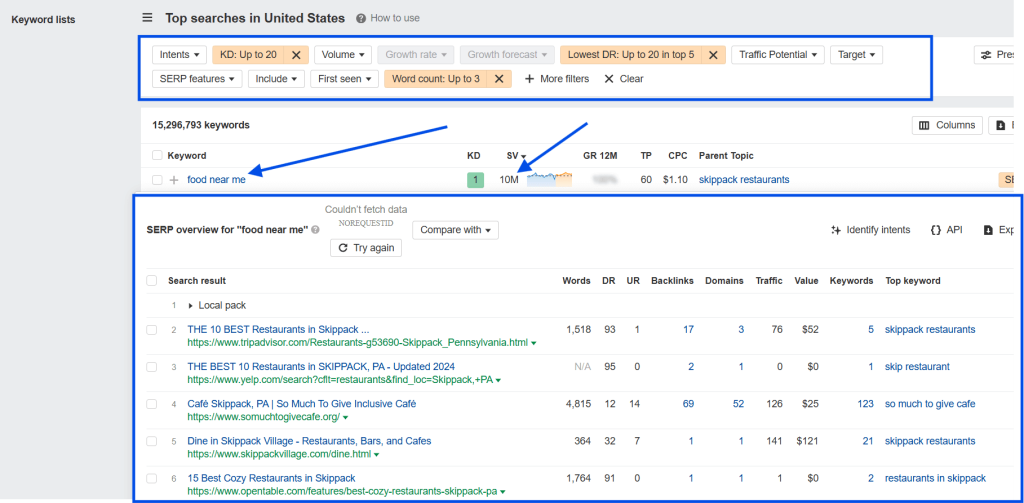Tick the TripAdvisor result checkbox
The image size is (1024, 503).
[x=152, y=330]
